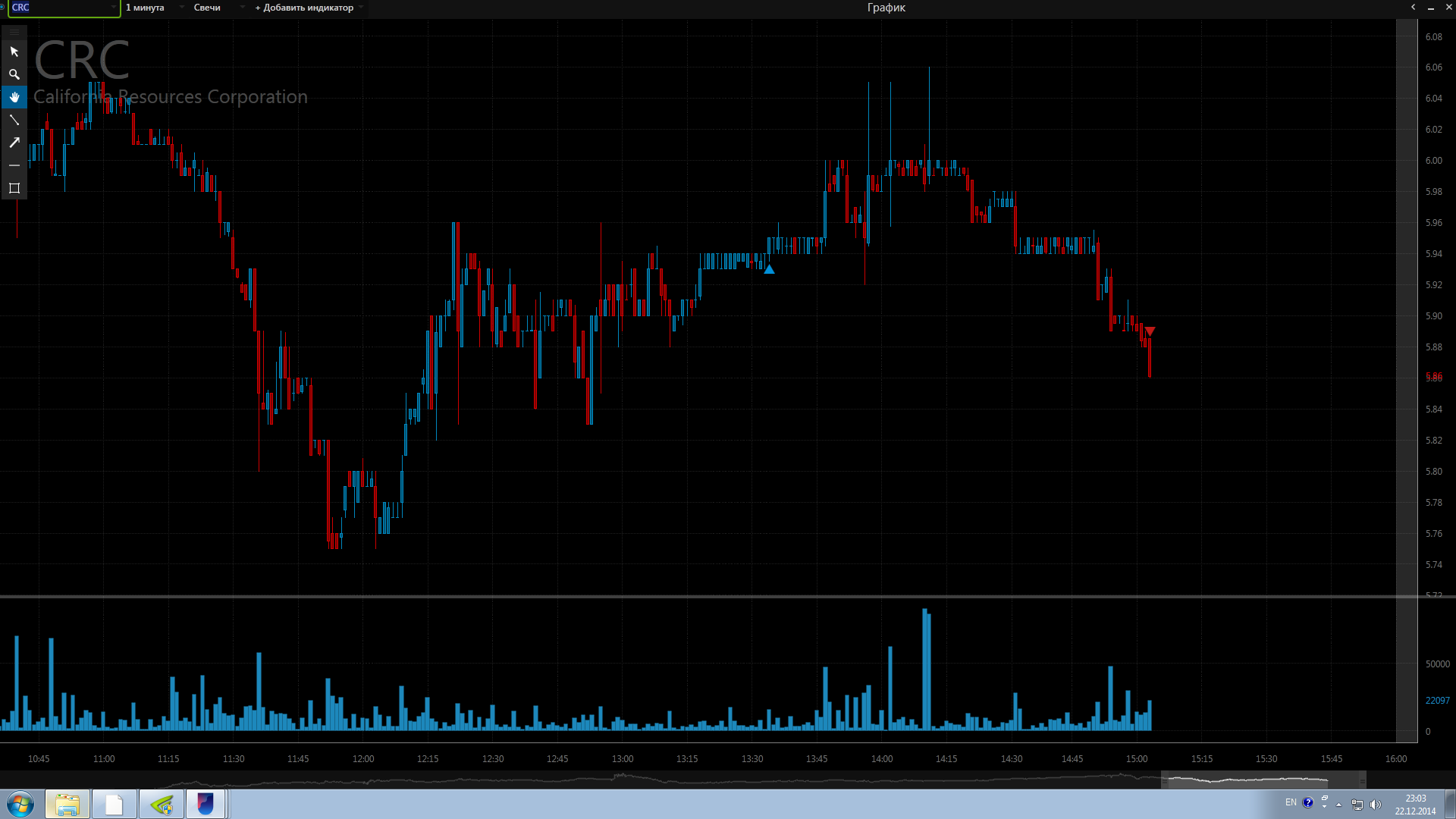Click the 12:00 time axis label
This screenshot has height=819, width=1456.
pyautogui.click(x=363, y=758)
